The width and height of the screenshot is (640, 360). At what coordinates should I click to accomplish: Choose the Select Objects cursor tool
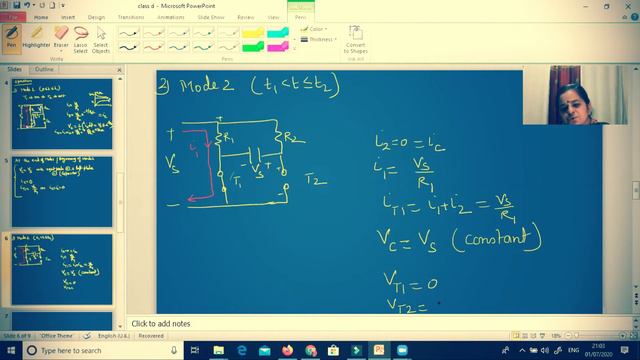(x=101, y=39)
